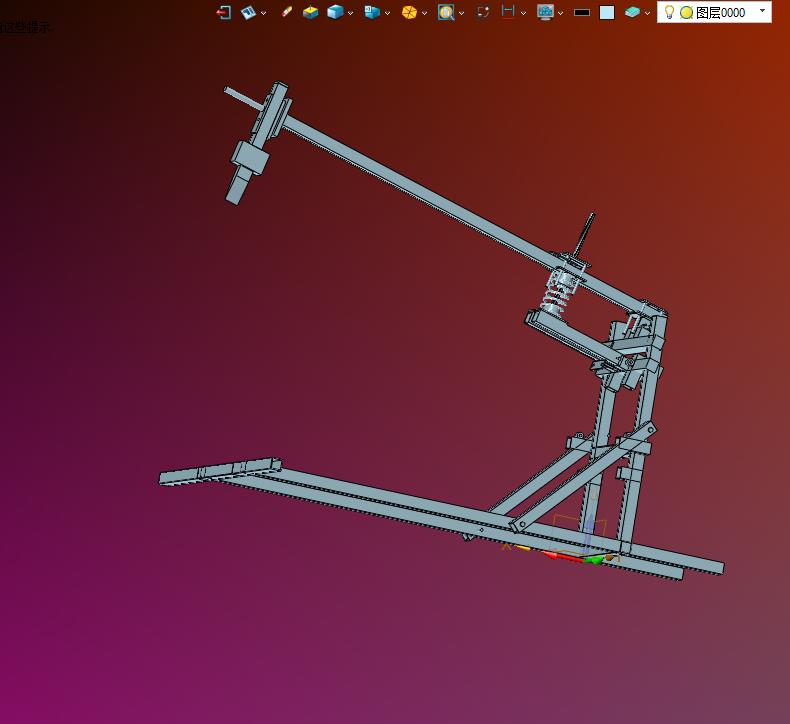The width and height of the screenshot is (790, 724).
Task: Expand the monitor display icon dropdown
Action: pyautogui.click(x=560, y=13)
